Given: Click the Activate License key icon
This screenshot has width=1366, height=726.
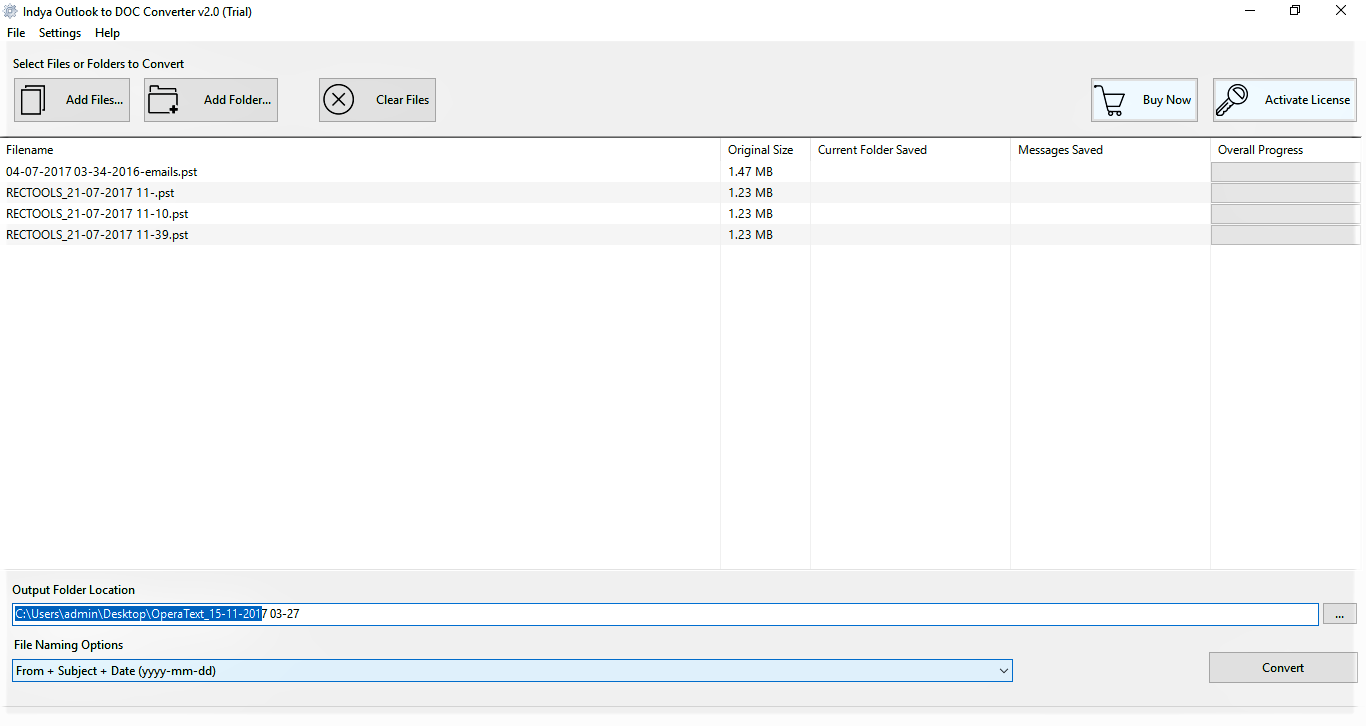Looking at the screenshot, I should click(1232, 100).
